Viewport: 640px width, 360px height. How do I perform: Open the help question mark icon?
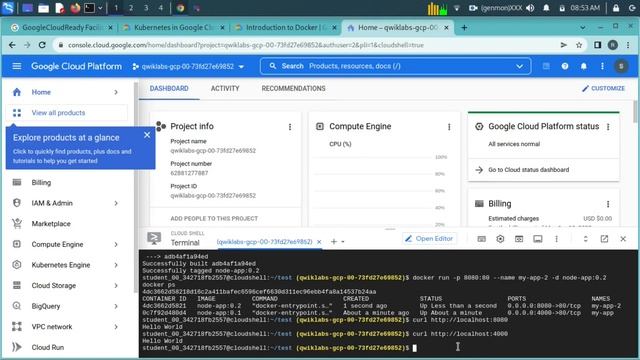[x=565, y=66]
